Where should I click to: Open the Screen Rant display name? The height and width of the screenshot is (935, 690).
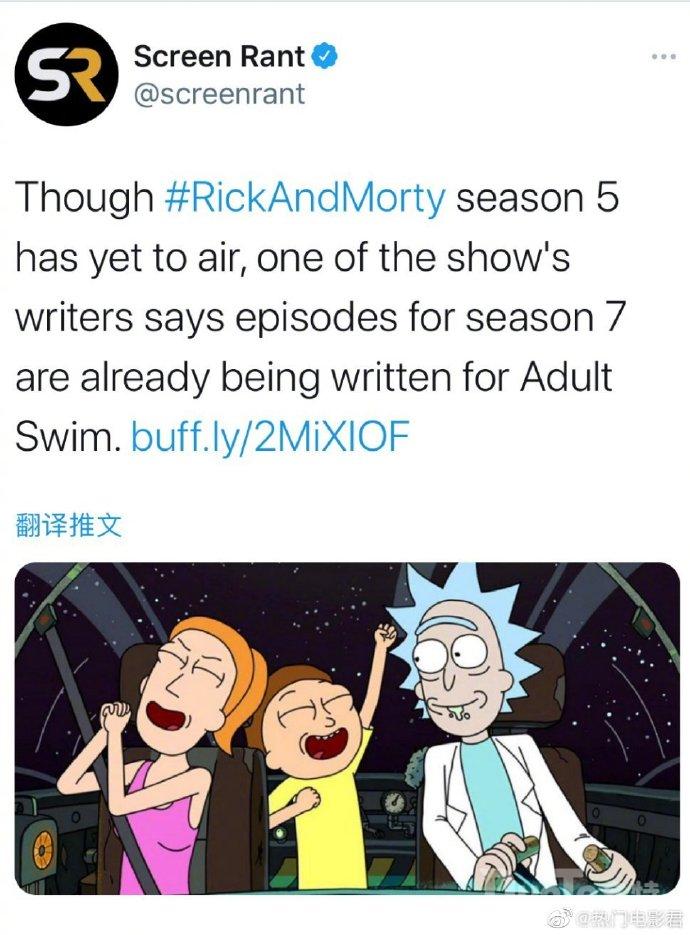[219, 57]
